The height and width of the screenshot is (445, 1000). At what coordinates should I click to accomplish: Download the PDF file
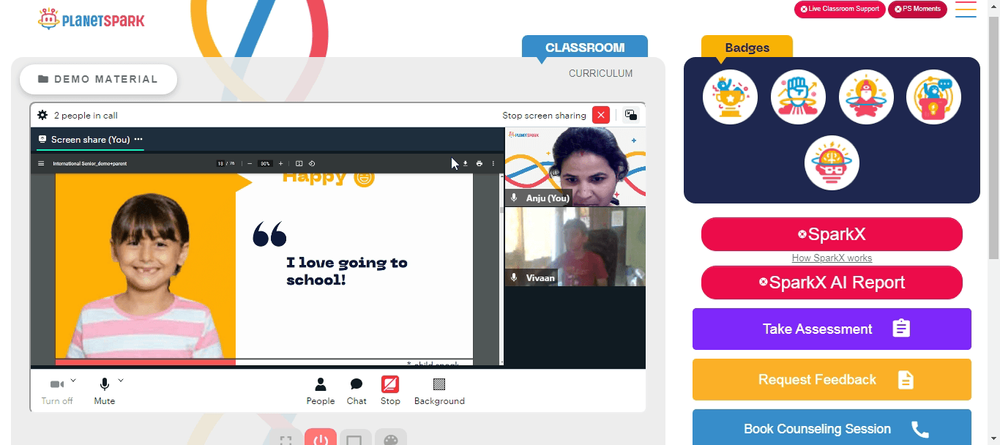click(x=466, y=163)
